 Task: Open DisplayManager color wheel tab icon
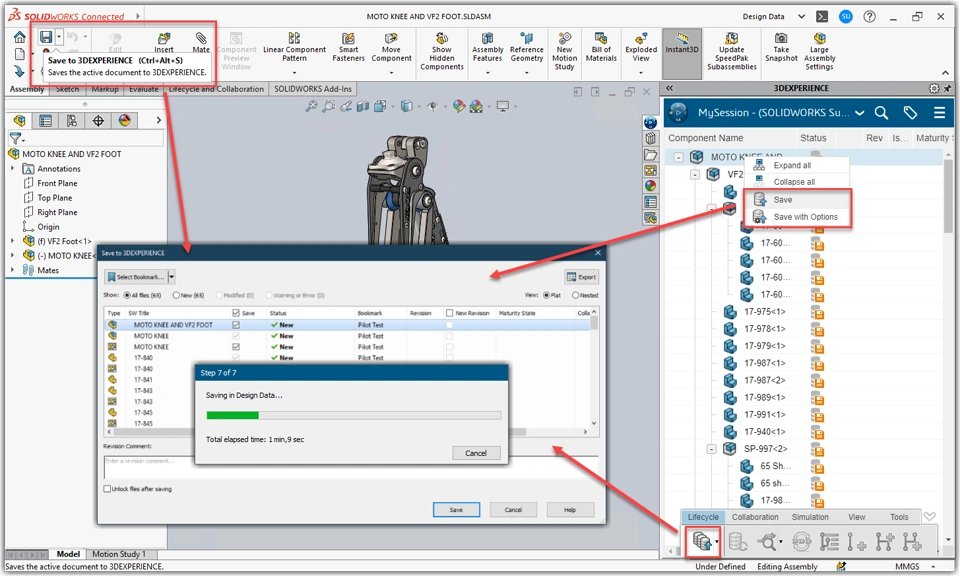[x=124, y=121]
